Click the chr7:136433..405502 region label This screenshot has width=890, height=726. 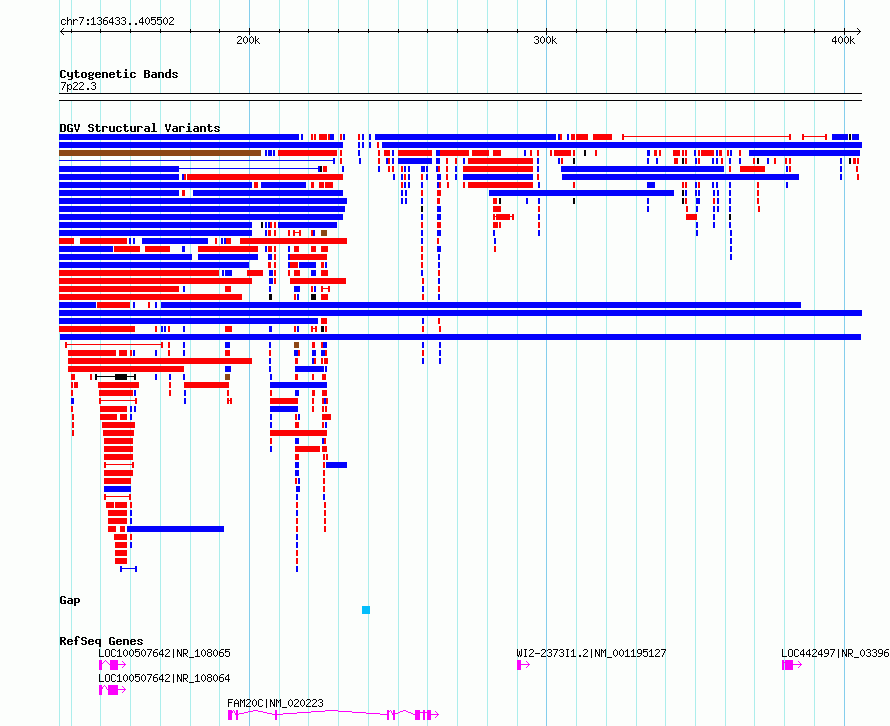pyautogui.click(x=117, y=22)
